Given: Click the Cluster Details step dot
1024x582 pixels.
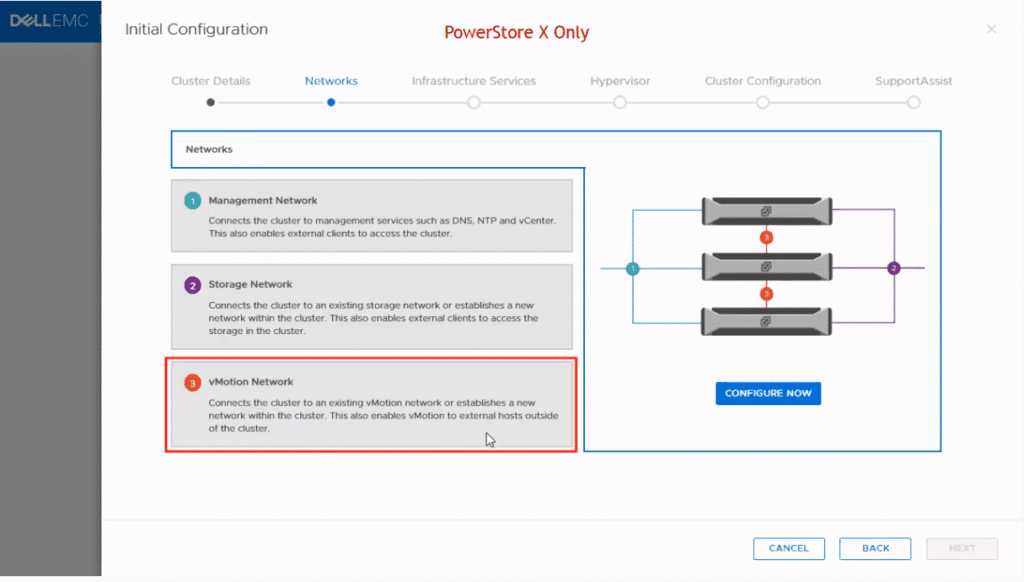Looking at the screenshot, I should 210,103.
